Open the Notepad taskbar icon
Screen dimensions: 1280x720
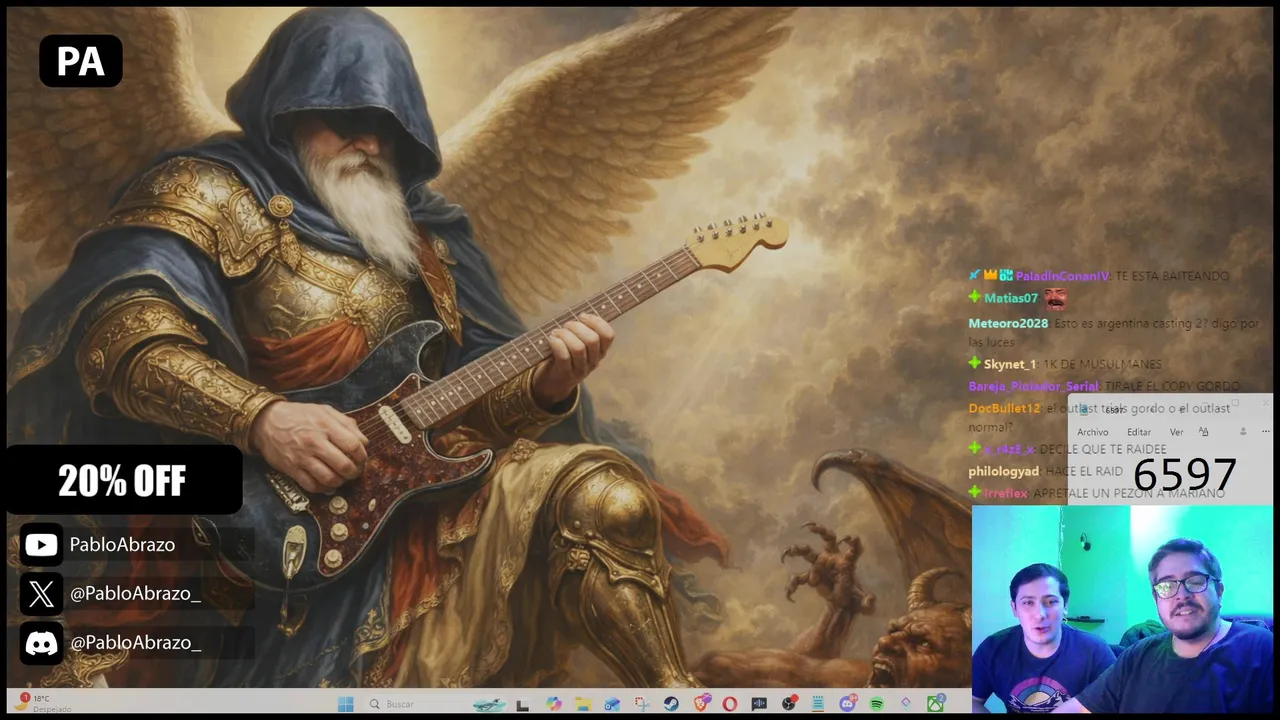pos(818,704)
